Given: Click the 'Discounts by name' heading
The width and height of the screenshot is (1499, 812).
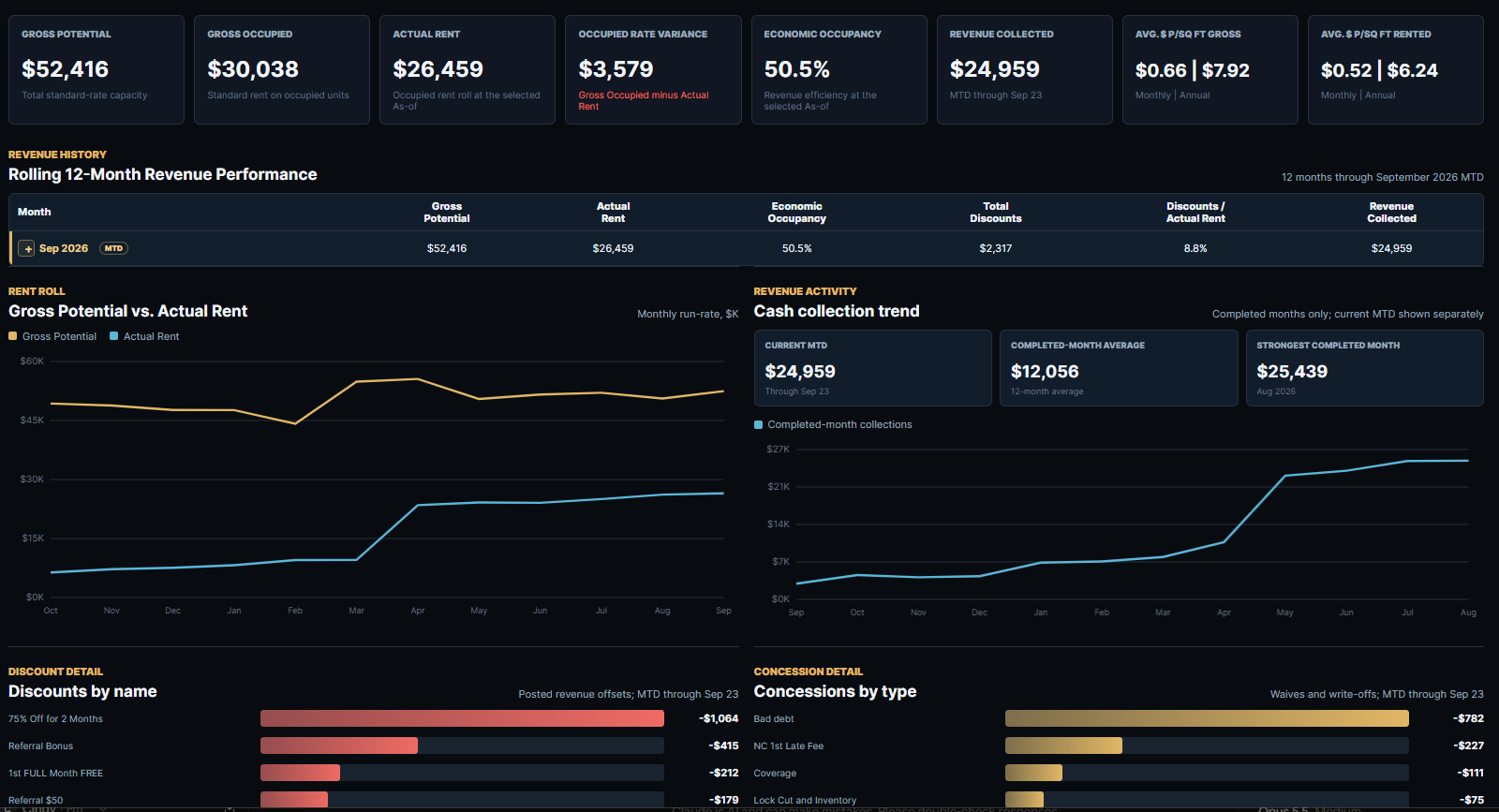Looking at the screenshot, I should (x=82, y=691).
